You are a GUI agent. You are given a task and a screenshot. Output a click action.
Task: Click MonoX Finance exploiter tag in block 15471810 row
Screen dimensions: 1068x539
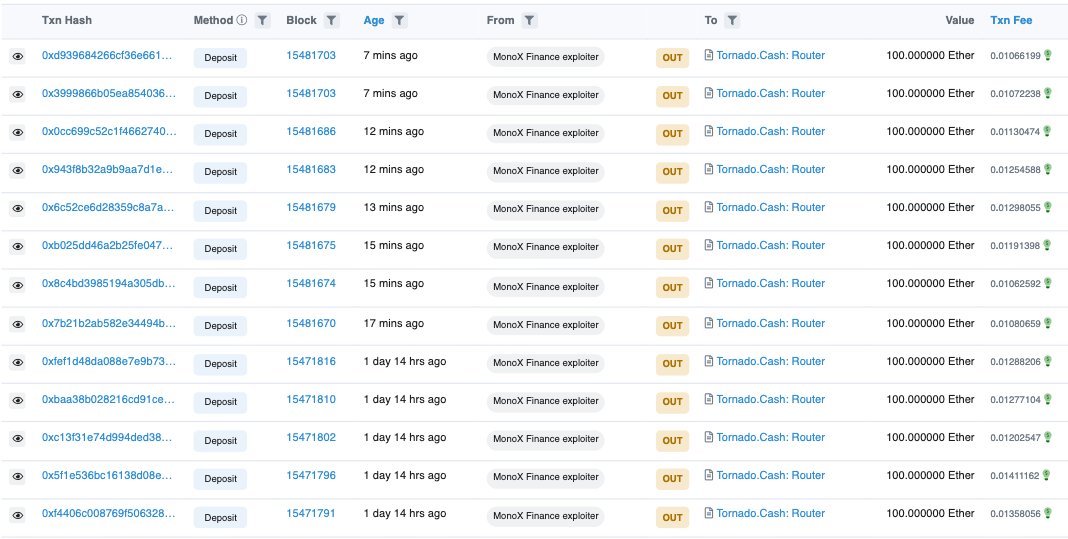tap(546, 401)
